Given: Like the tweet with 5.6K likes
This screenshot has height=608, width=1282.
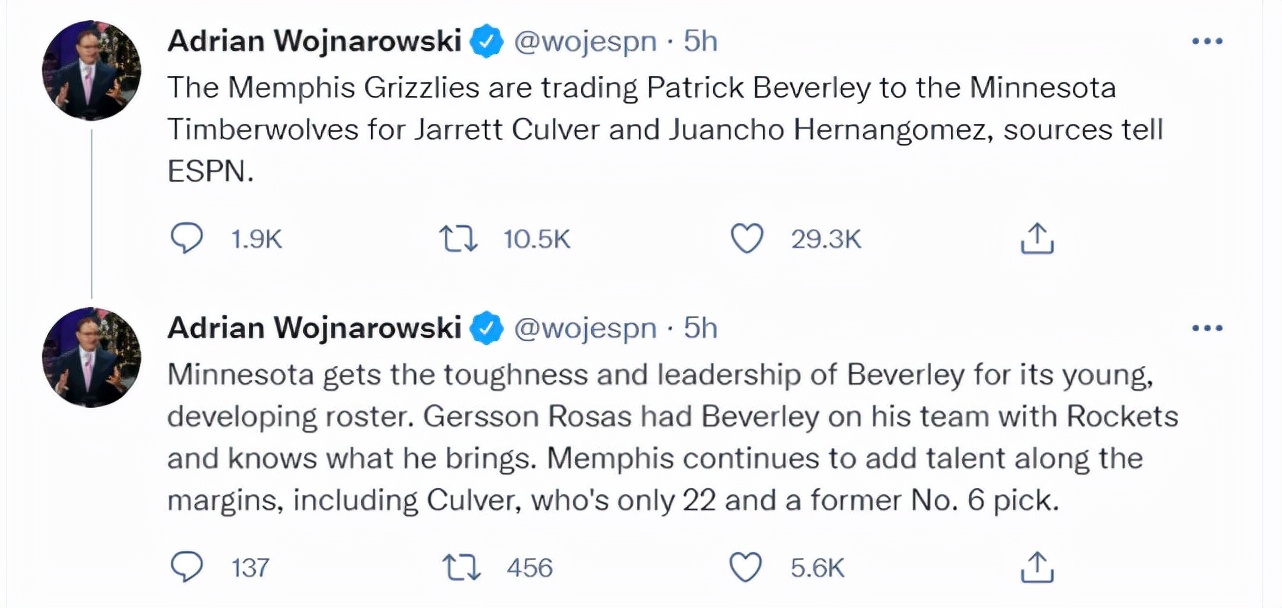Looking at the screenshot, I should pyautogui.click(x=747, y=567).
